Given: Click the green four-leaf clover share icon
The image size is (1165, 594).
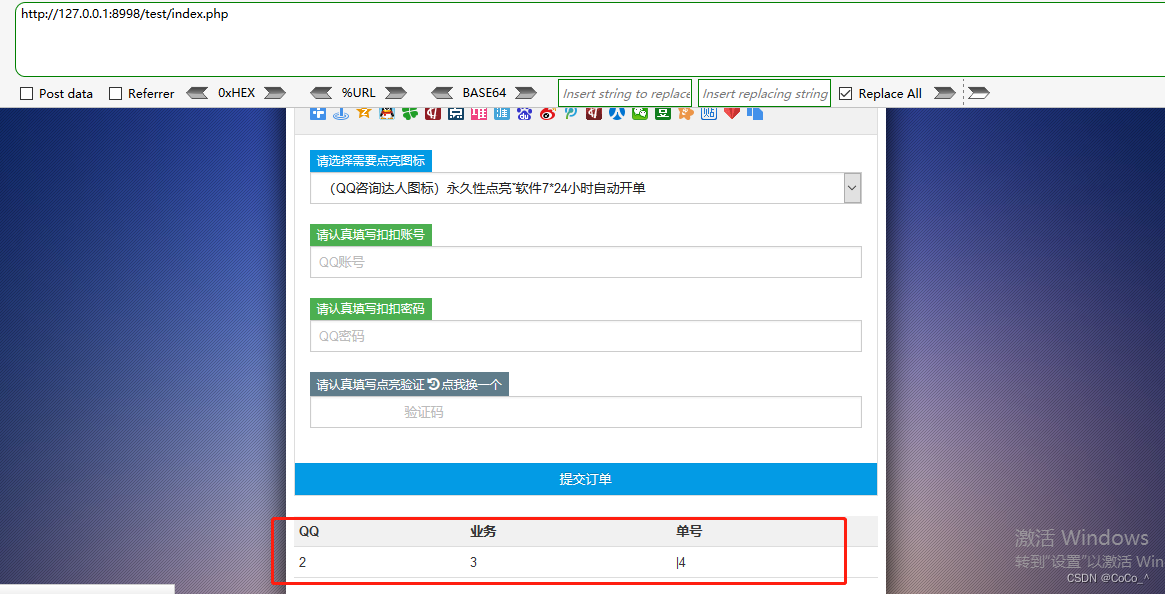Looking at the screenshot, I should tap(409, 113).
